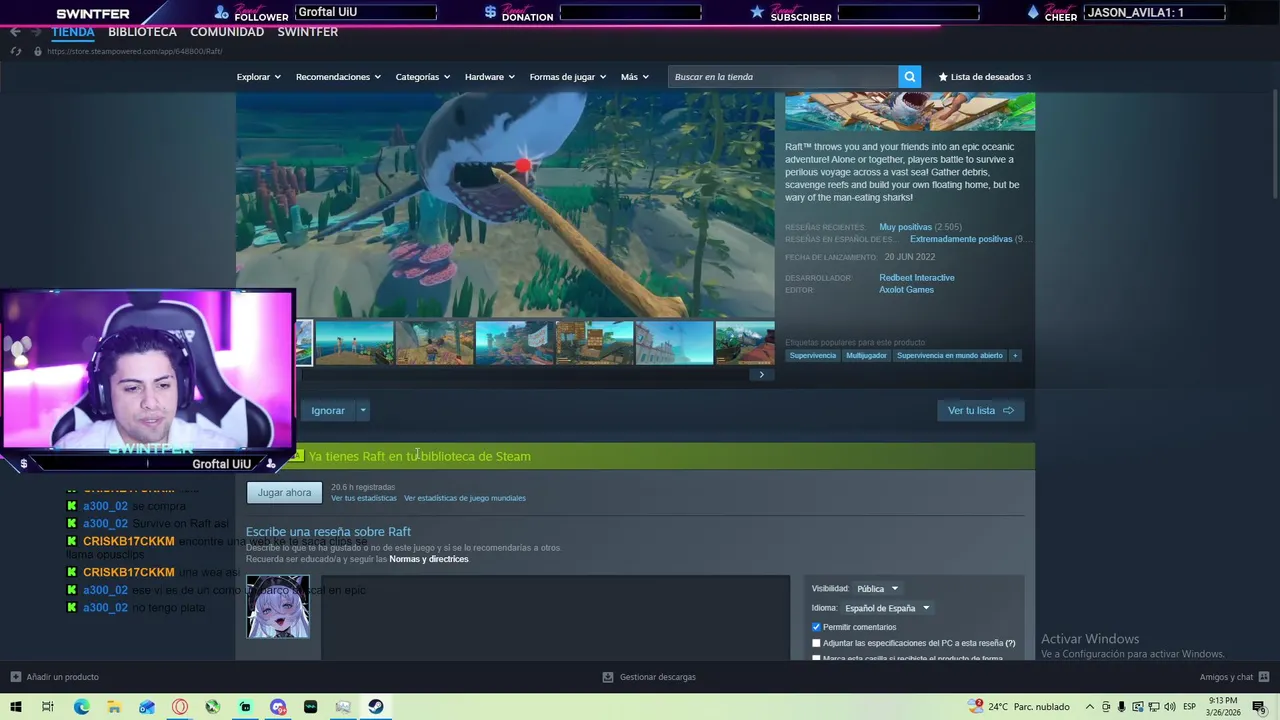Click Muy positivas recent reviews link
1280x720 pixels.
(x=905, y=227)
